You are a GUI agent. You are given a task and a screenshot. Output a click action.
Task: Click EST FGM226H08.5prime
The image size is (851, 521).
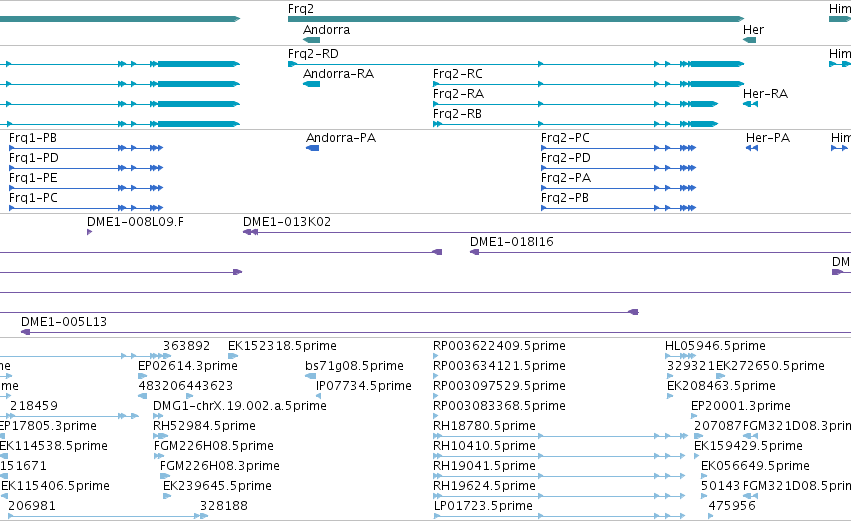pyautogui.click(x=214, y=447)
